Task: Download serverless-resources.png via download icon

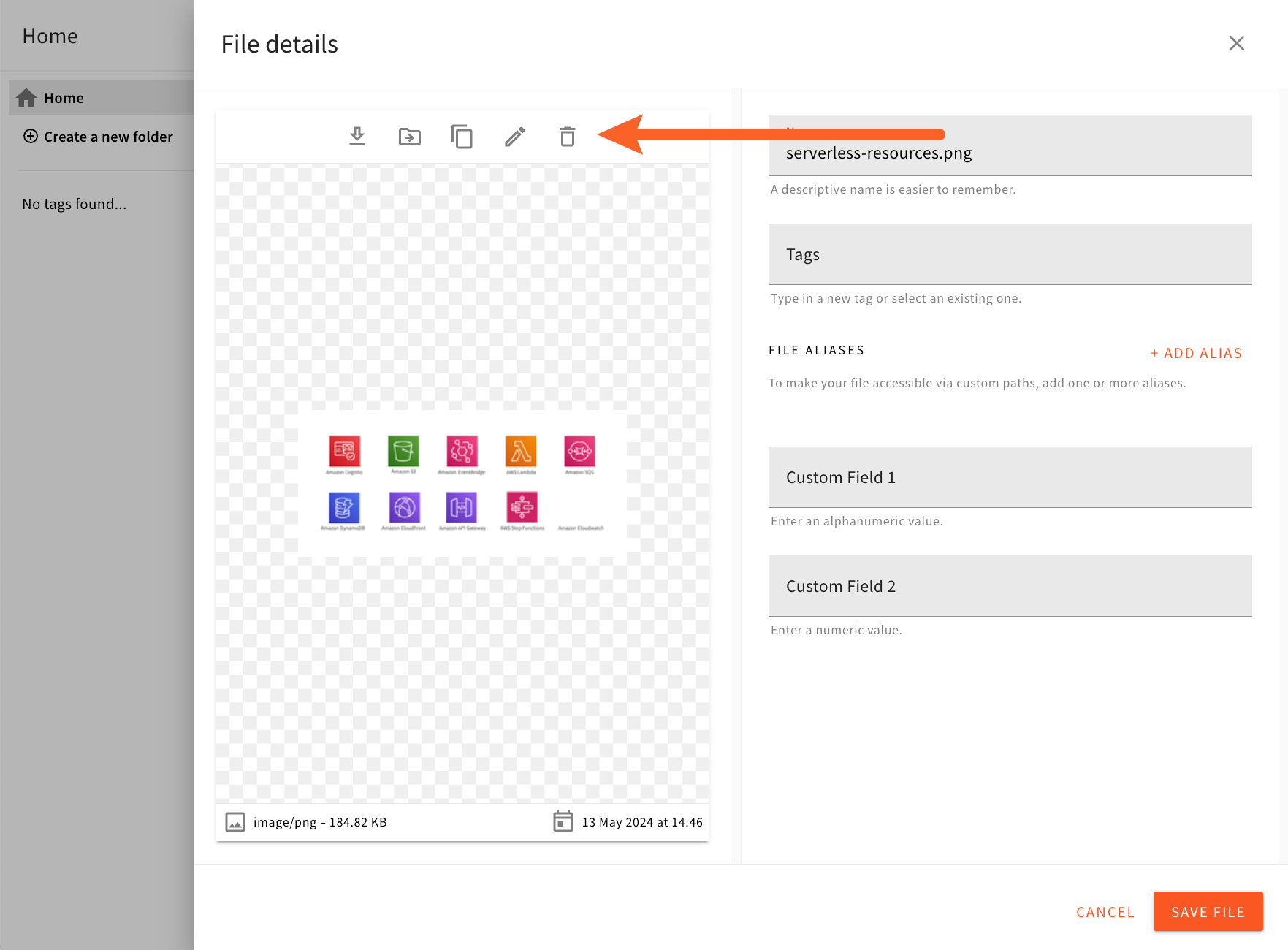Action: [x=357, y=136]
